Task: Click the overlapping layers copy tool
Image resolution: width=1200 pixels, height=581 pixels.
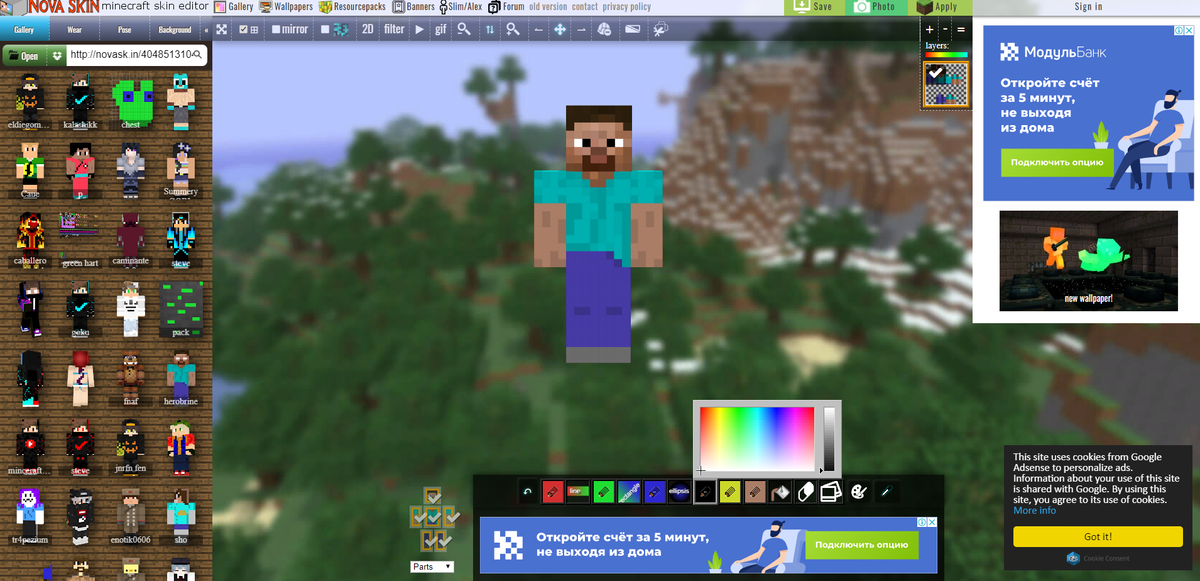Action: coord(831,491)
